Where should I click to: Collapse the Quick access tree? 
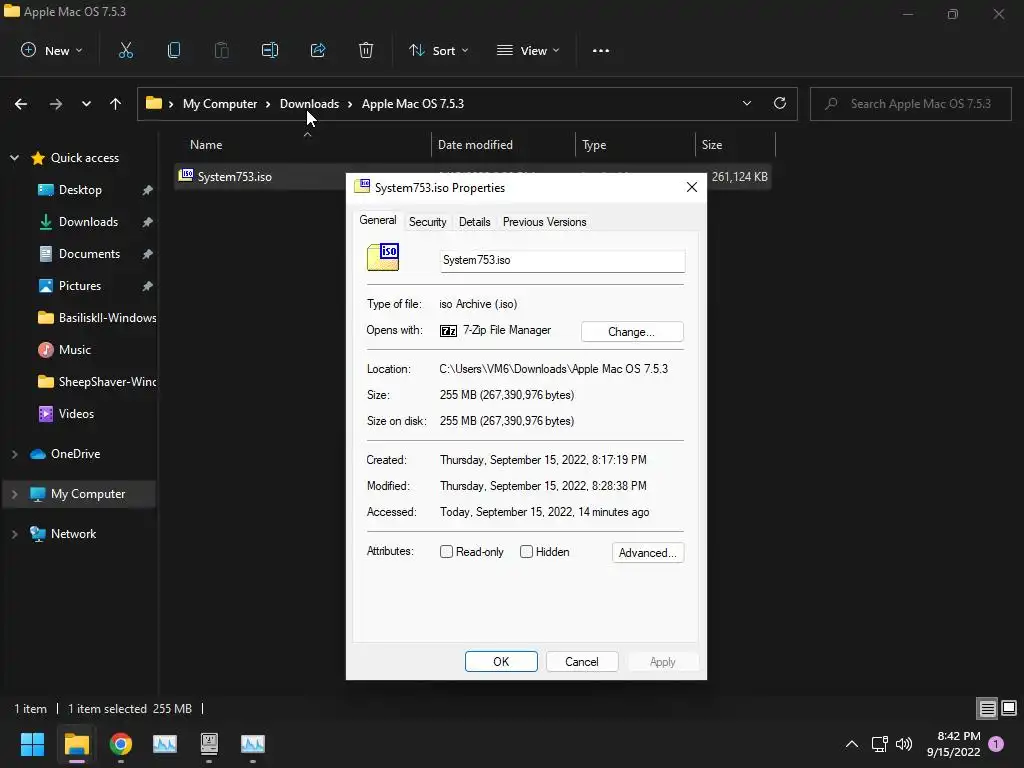pyautogui.click(x=14, y=158)
